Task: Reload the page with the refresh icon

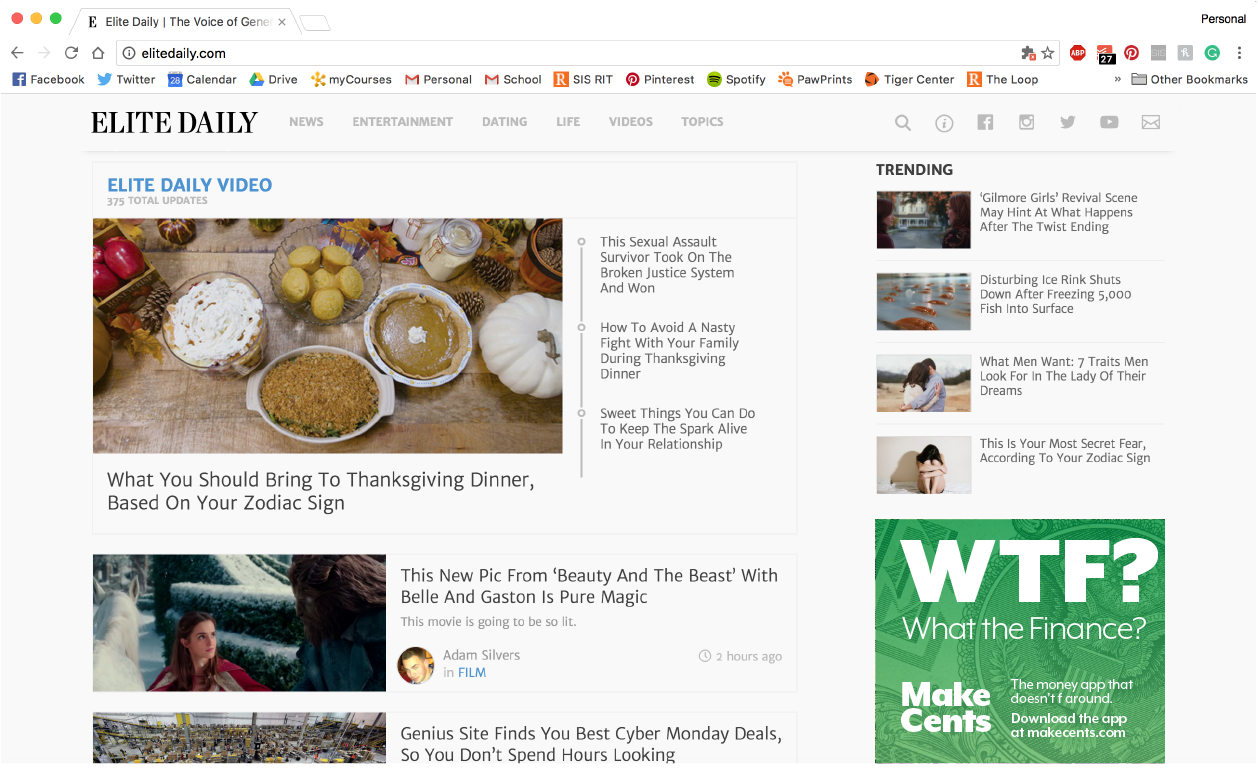Action: point(71,53)
